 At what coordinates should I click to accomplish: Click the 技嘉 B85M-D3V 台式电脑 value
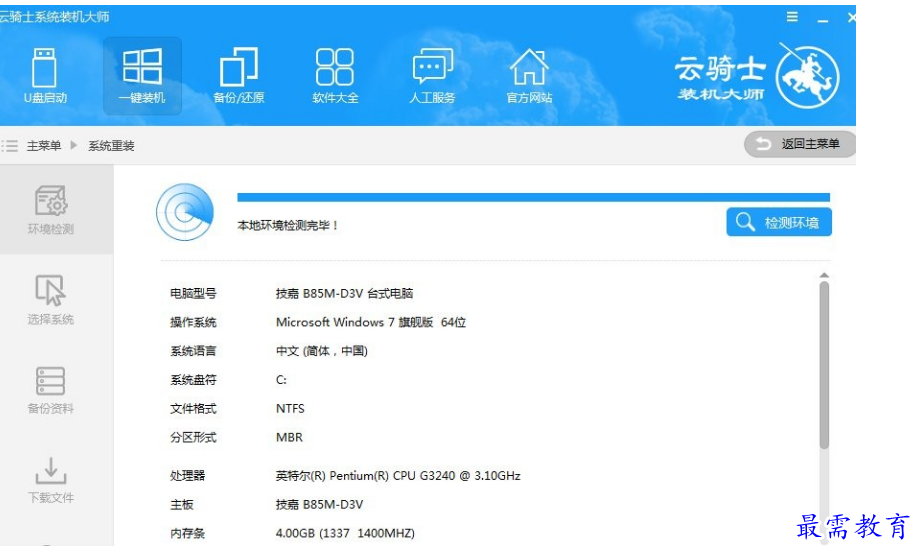point(344,293)
